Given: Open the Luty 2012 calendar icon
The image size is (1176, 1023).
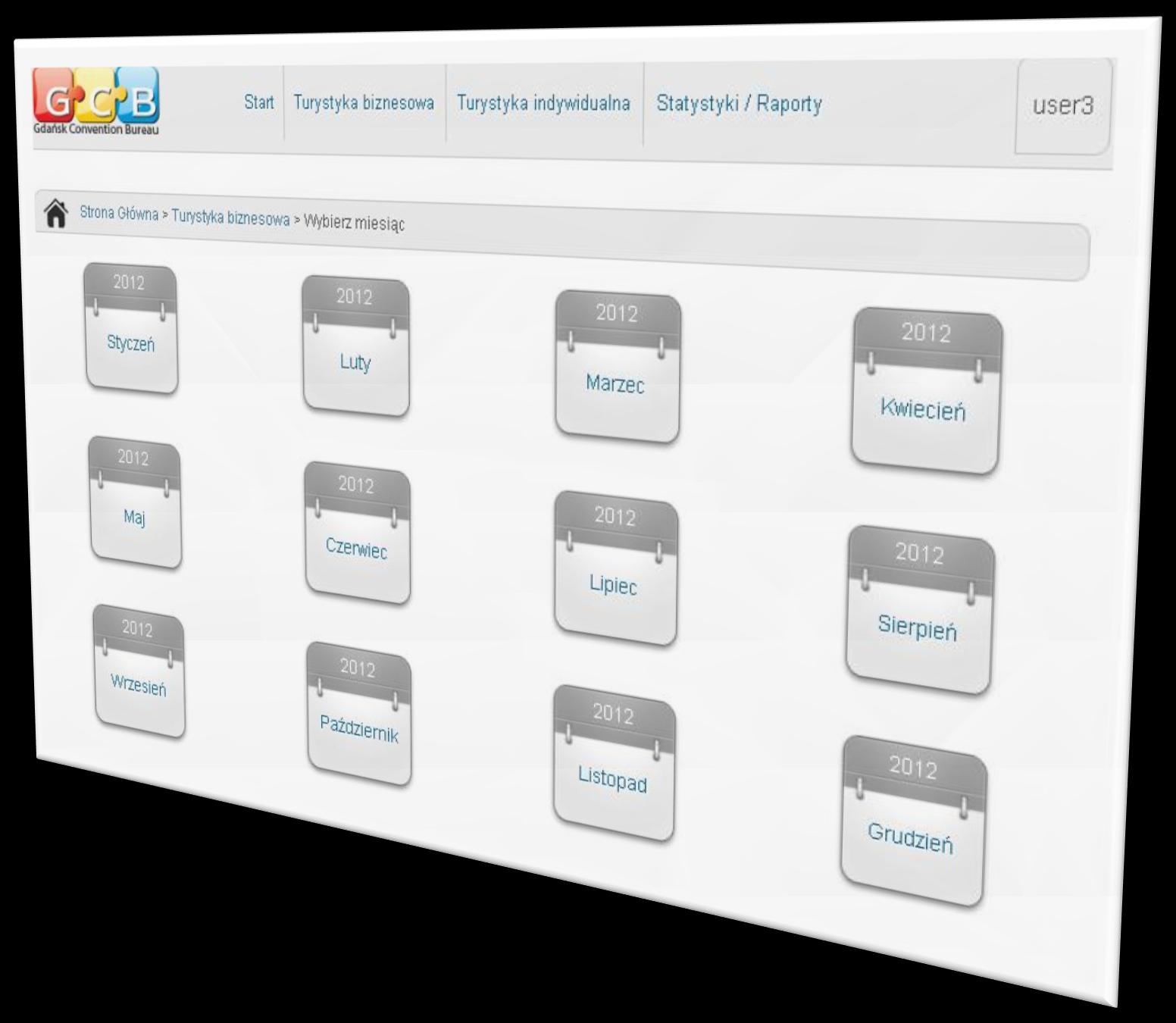Looking at the screenshot, I should [x=355, y=346].
